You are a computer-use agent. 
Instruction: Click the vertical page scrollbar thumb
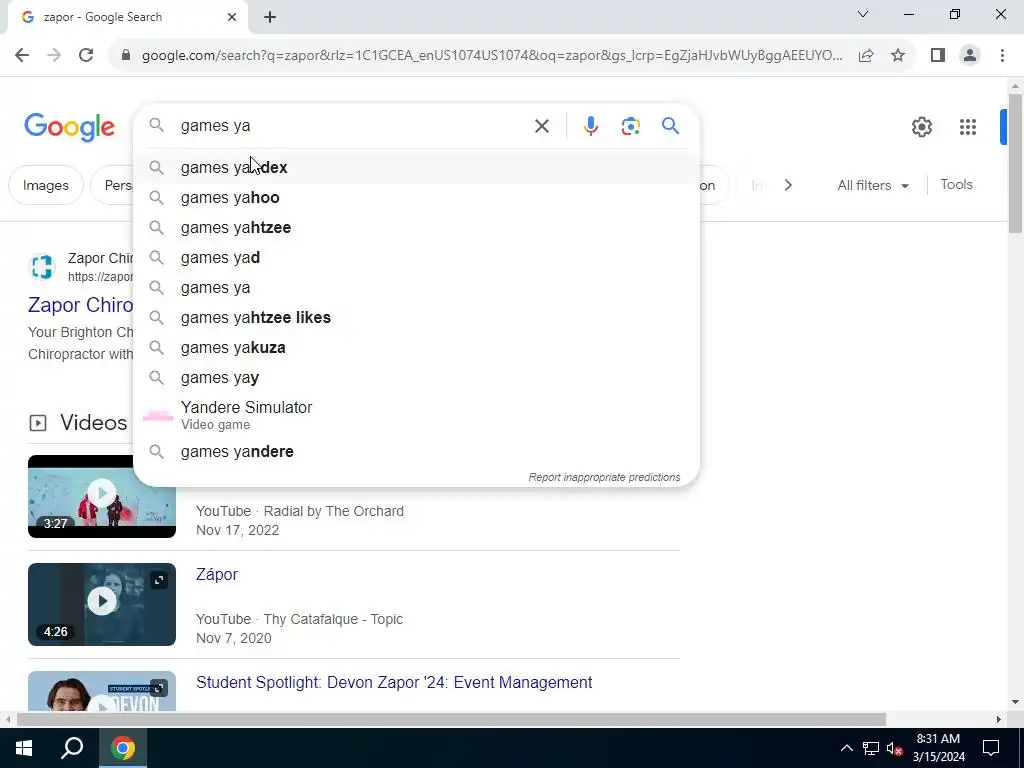(1015, 163)
